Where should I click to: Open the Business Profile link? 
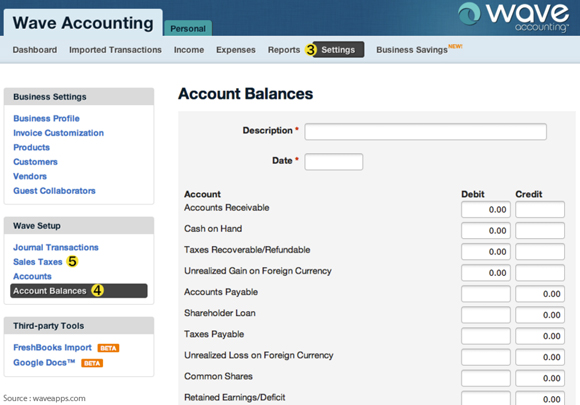pyautogui.click(x=46, y=118)
